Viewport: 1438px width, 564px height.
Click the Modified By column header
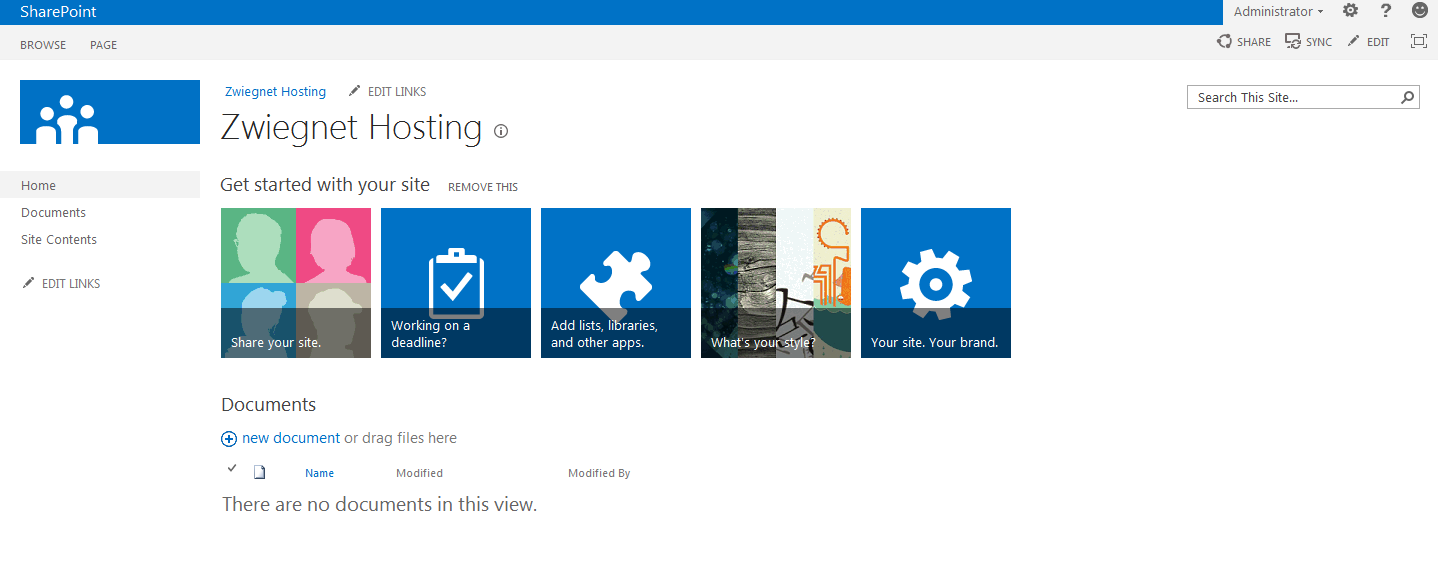tap(599, 473)
